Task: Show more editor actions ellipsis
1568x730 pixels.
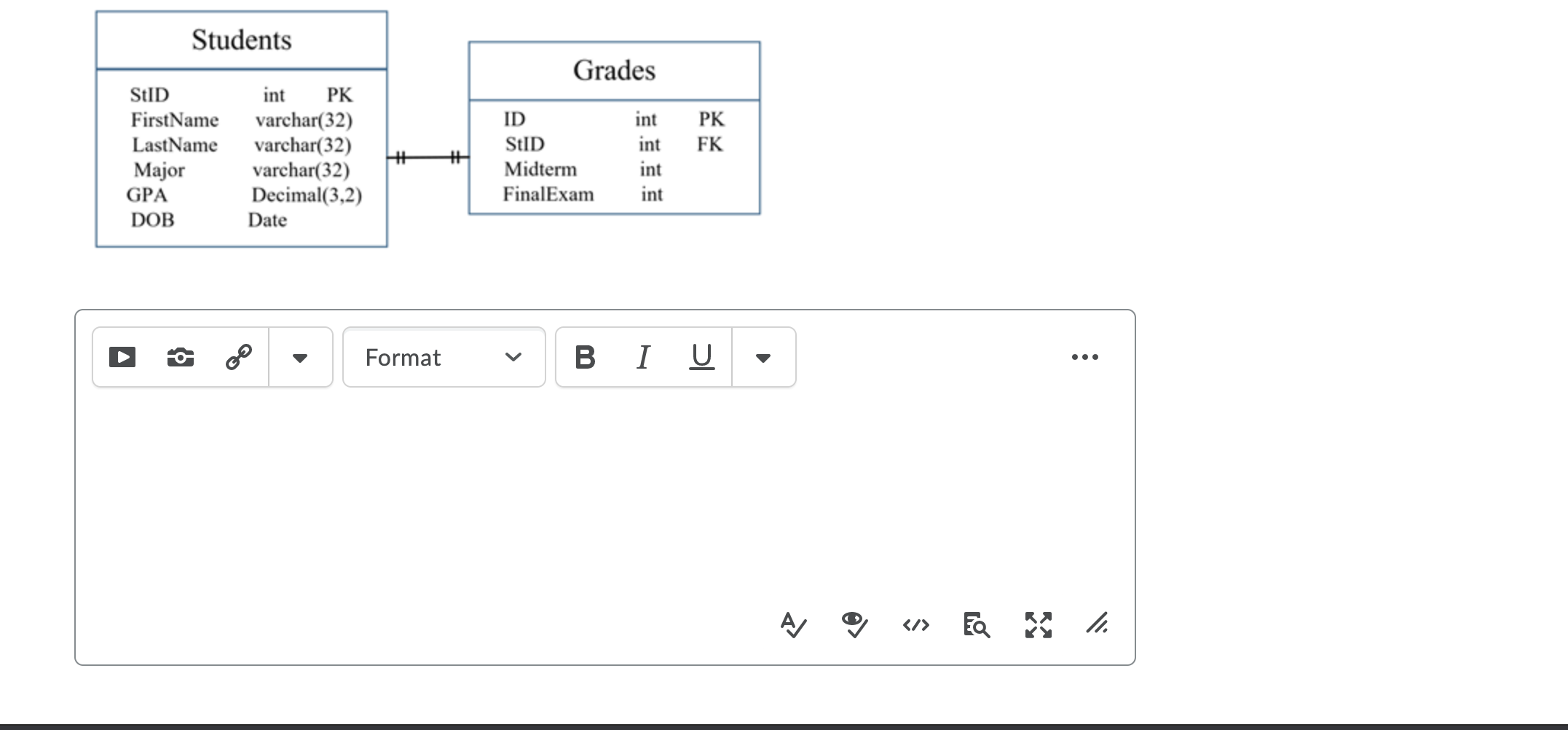Action: [1085, 357]
